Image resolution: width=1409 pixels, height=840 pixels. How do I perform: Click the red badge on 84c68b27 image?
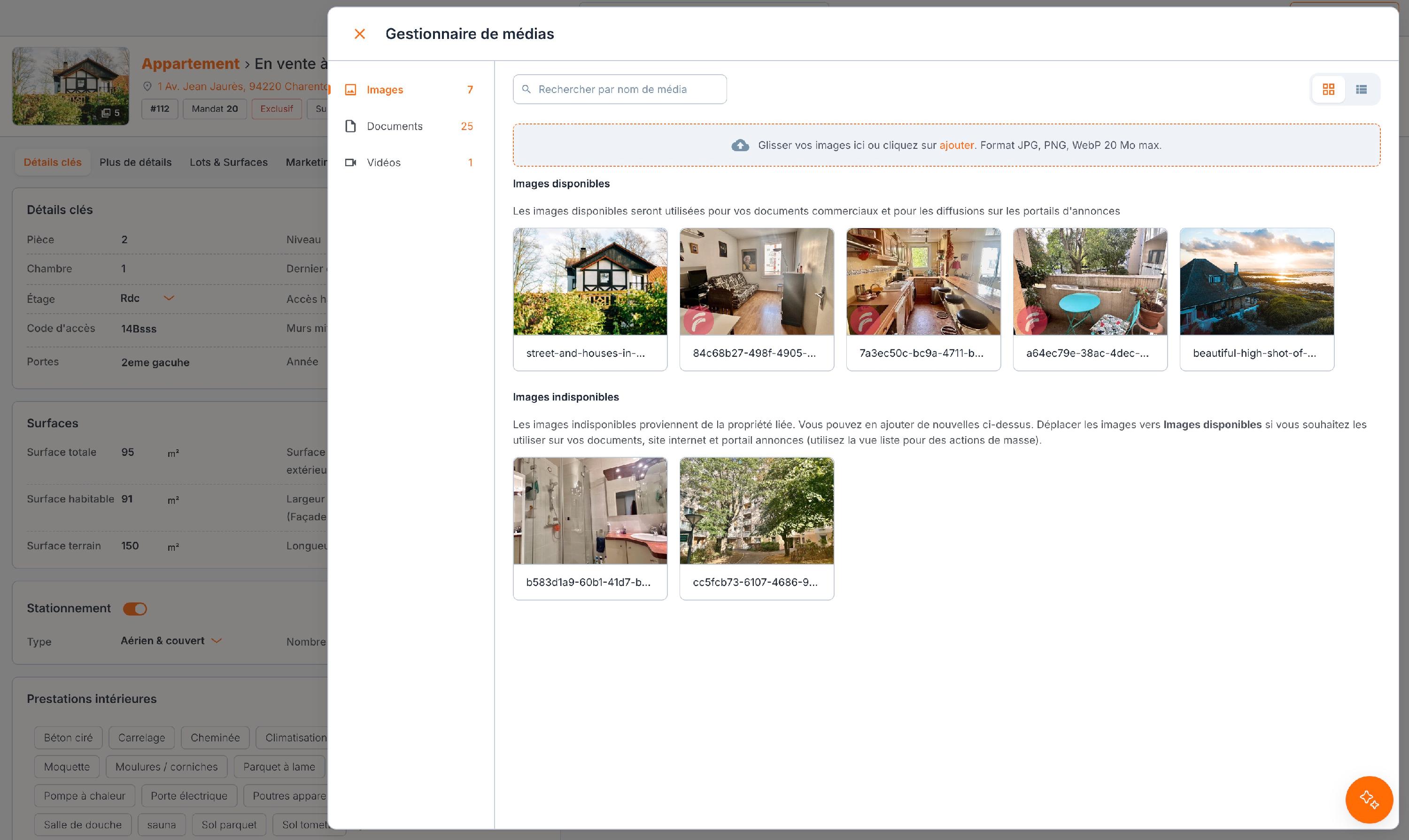pyautogui.click(x=698, y=322)
